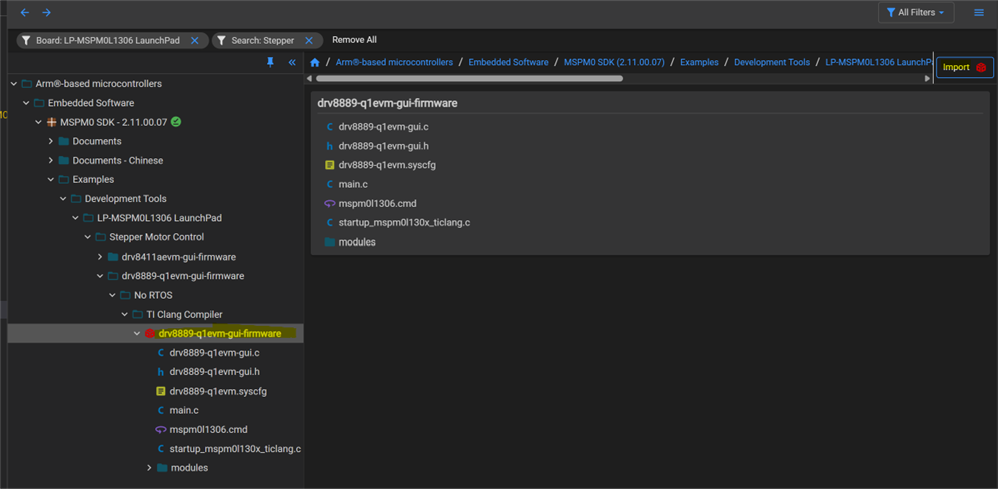The width and height of the screenshot is (998, 489).
Task: Go forward with the right arrow
Action: 46,13
